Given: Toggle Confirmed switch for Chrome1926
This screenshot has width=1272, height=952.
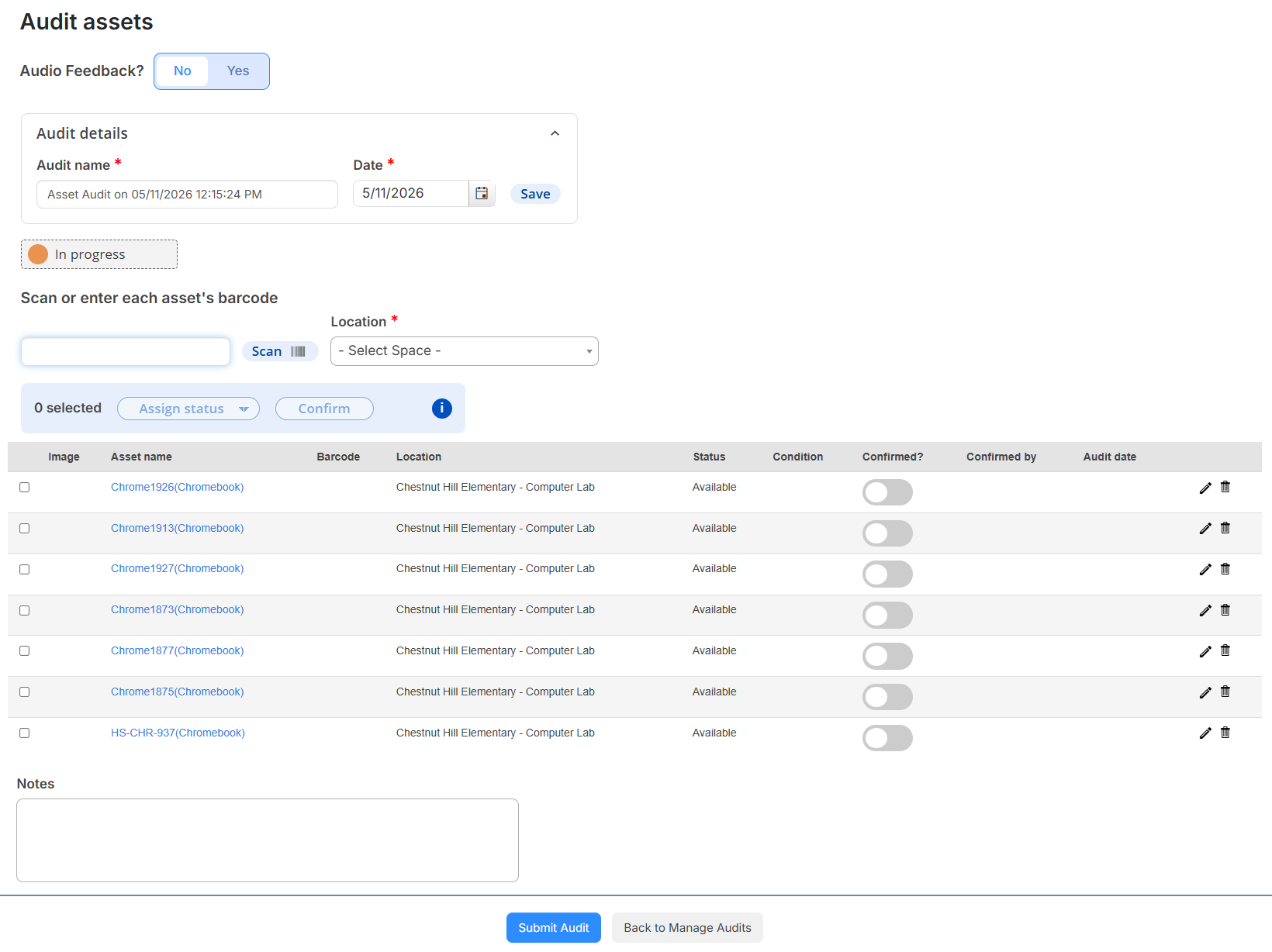Looking at the screenshot, I should coord(887,492).
